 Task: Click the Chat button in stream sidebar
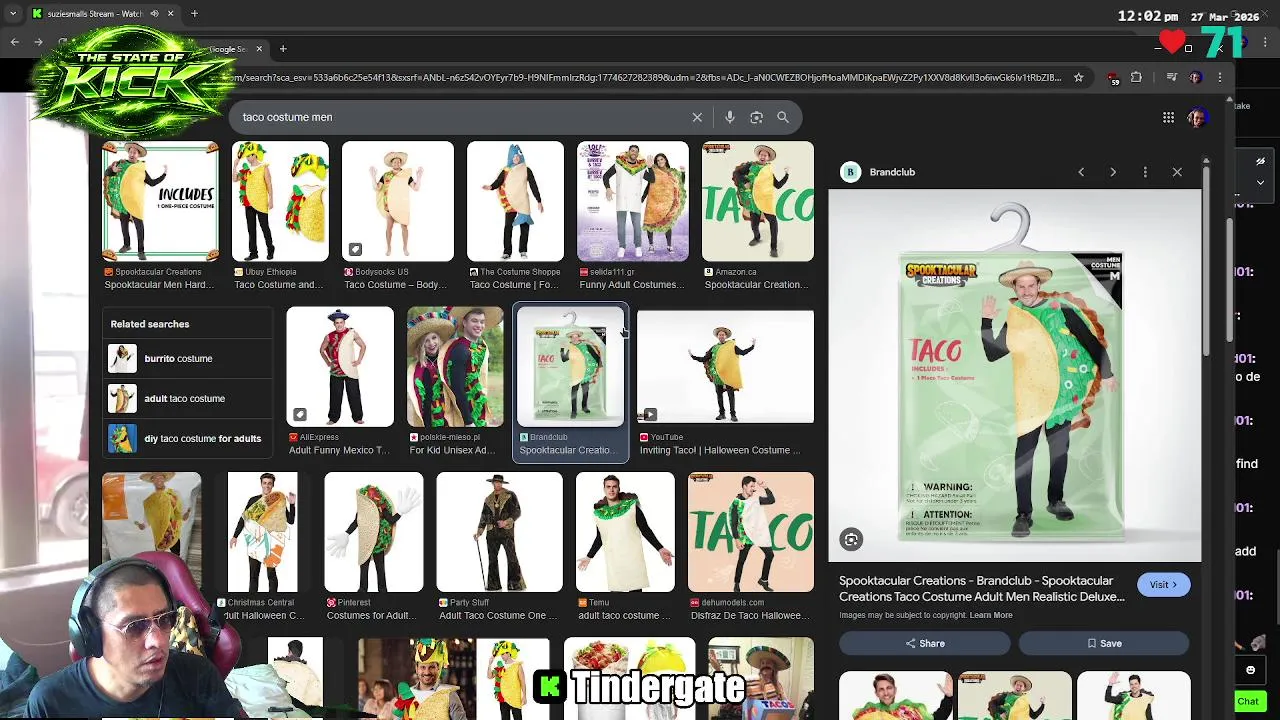pos(1248,702)
